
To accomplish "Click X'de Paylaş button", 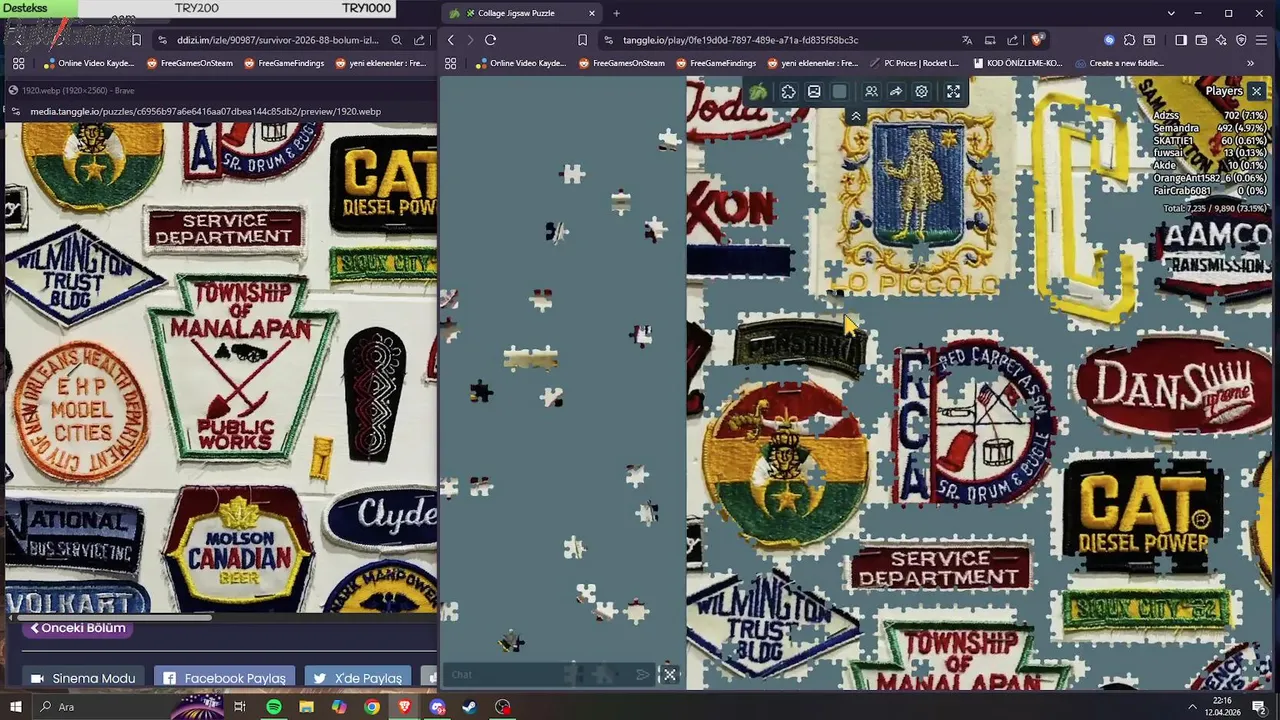I will click(358, 678).
